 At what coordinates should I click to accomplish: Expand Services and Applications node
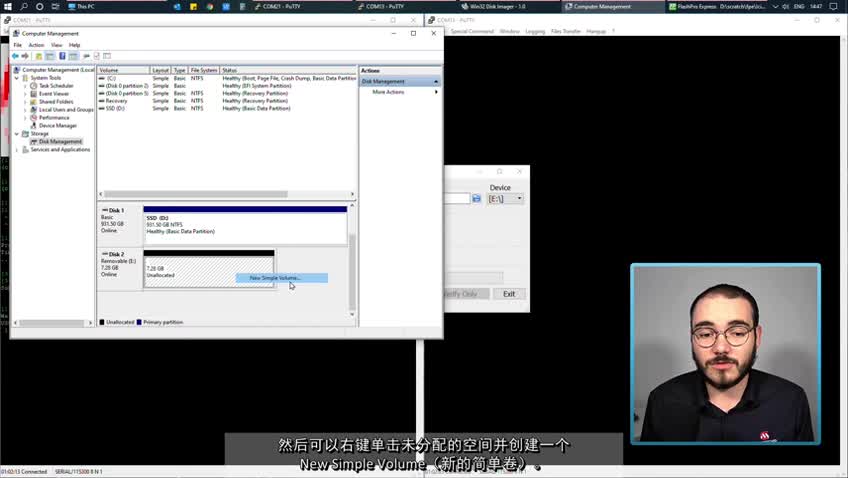pyautogui.click(x=17, y=150)
